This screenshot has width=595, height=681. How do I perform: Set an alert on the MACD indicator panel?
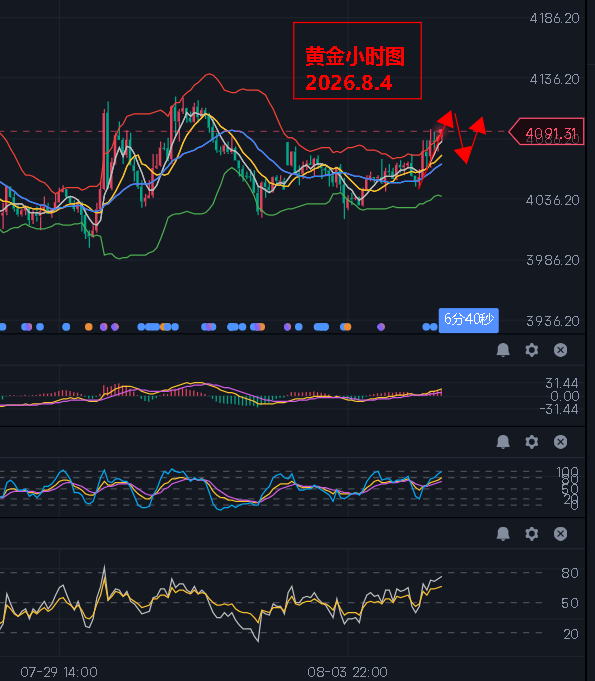point(503,350)
